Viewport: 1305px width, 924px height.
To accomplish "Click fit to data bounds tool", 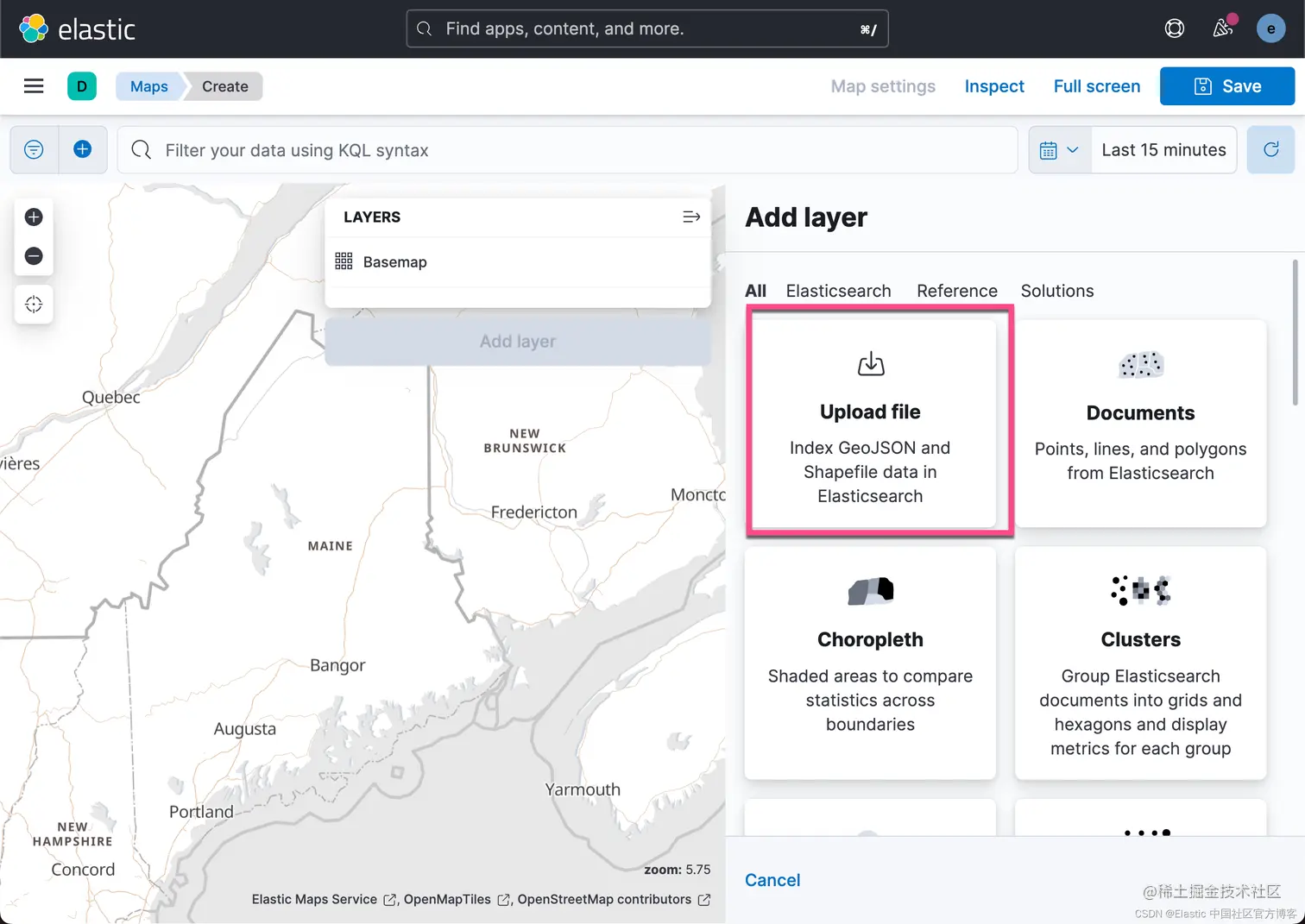I will [34, 305].
